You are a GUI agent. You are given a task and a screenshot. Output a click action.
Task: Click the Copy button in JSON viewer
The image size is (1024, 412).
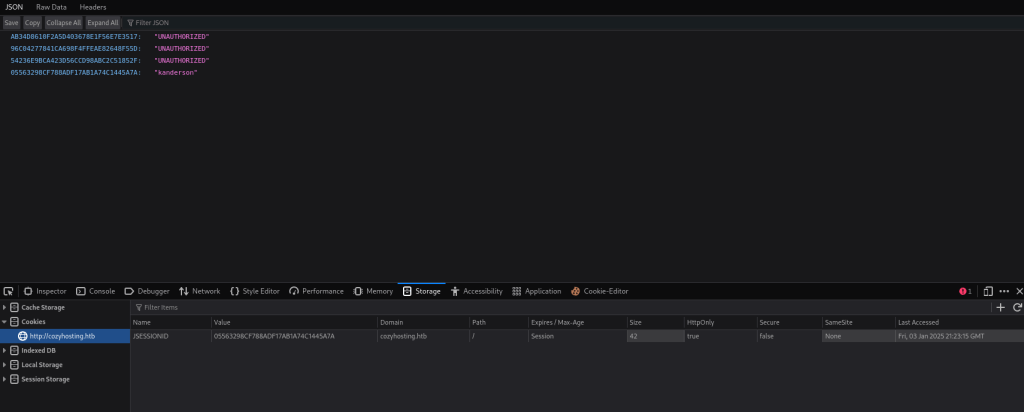[x=33, y=22]
